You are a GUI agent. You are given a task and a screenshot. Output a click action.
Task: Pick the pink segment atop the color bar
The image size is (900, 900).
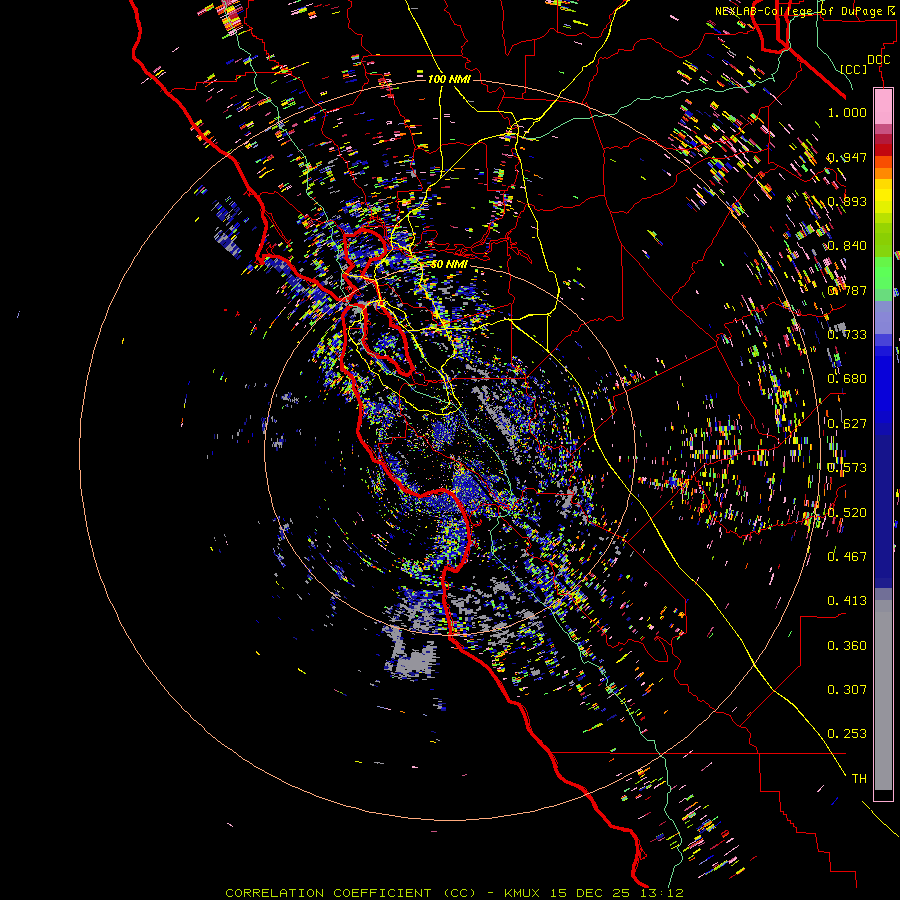(x=883, y=106)
